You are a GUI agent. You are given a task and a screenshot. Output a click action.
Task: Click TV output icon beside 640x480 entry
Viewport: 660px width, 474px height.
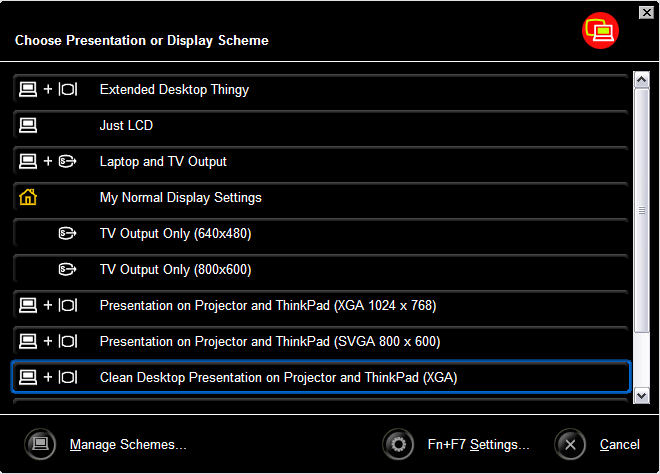pos(68,234)
